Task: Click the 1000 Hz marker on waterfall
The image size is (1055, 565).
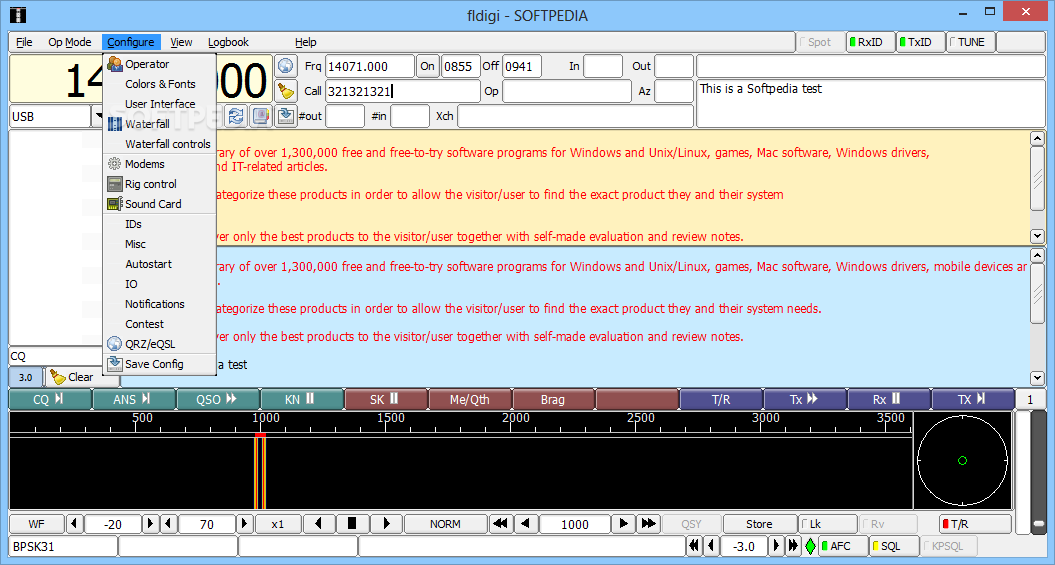Action: pos(266,418)
